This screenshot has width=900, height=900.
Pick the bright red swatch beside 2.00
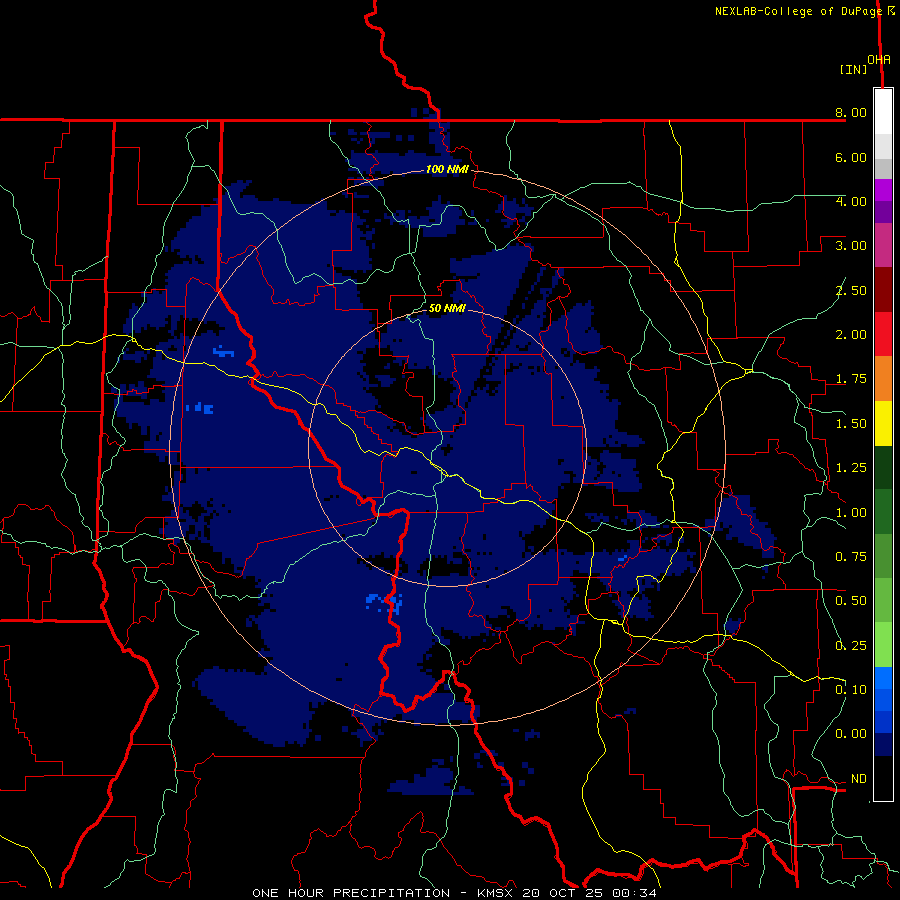[883, 334]
